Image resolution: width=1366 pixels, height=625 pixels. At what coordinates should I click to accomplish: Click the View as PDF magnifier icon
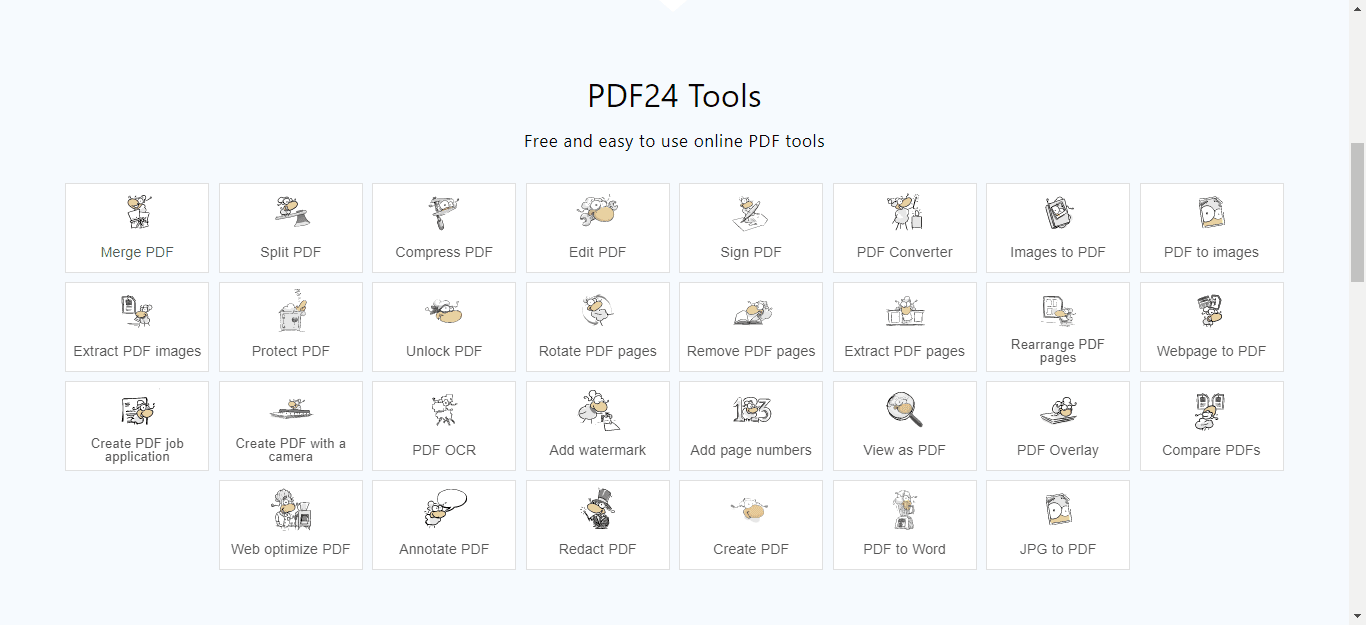905,410
